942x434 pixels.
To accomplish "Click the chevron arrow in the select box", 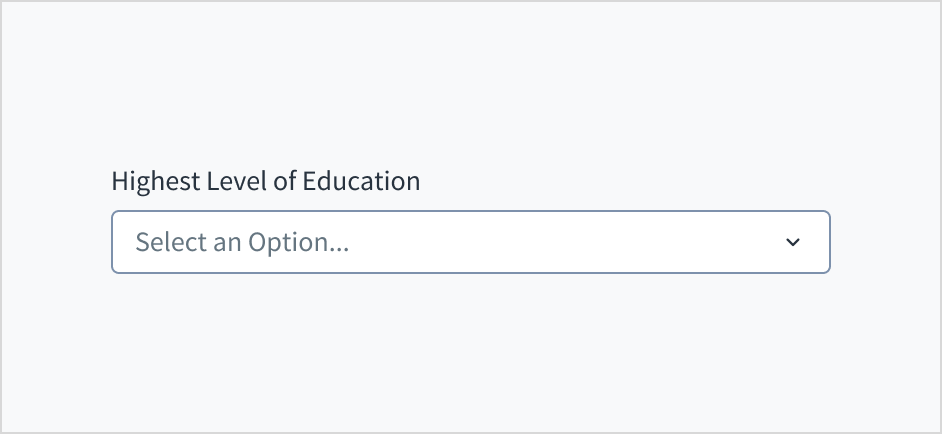I will pyautogui.click(x=793, y=242).
